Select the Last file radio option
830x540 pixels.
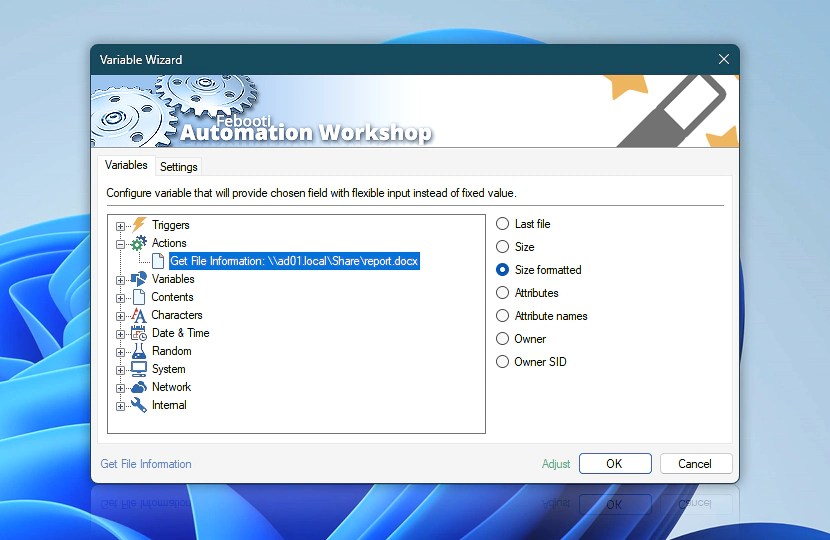(502, 224)
